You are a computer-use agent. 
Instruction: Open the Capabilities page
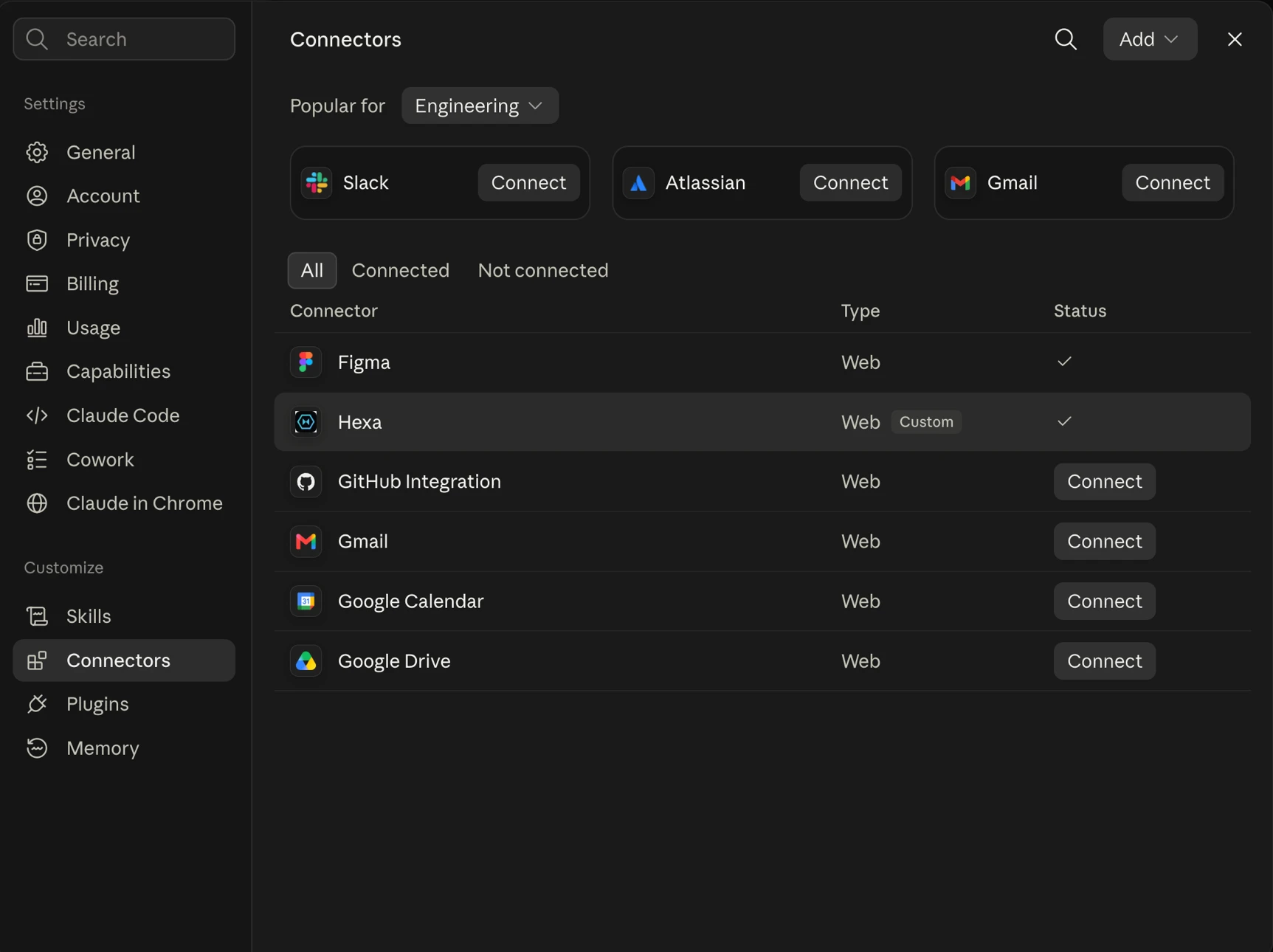(x=124, y=371)
